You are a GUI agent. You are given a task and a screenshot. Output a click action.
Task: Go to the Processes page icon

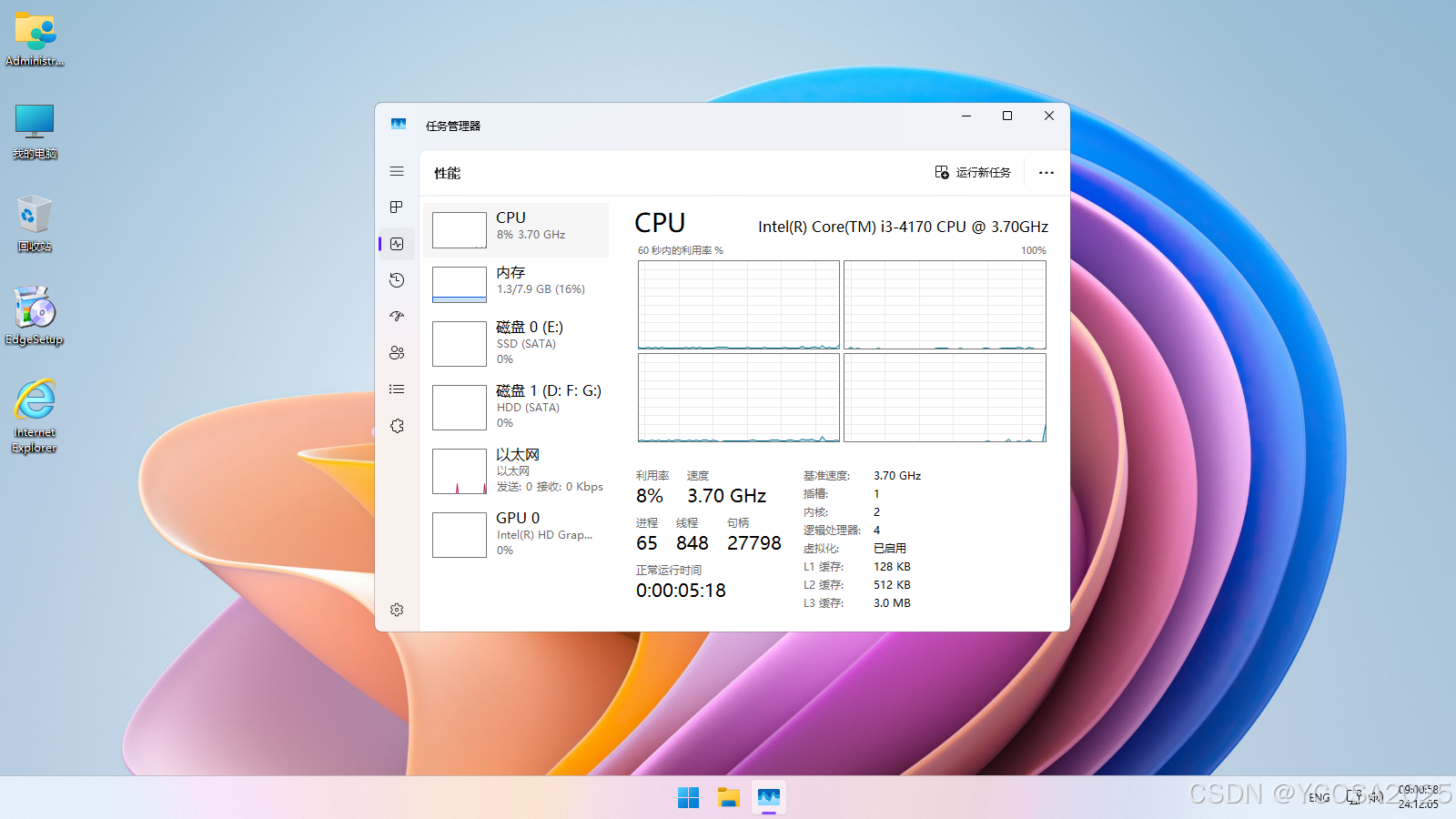[397, 207]
